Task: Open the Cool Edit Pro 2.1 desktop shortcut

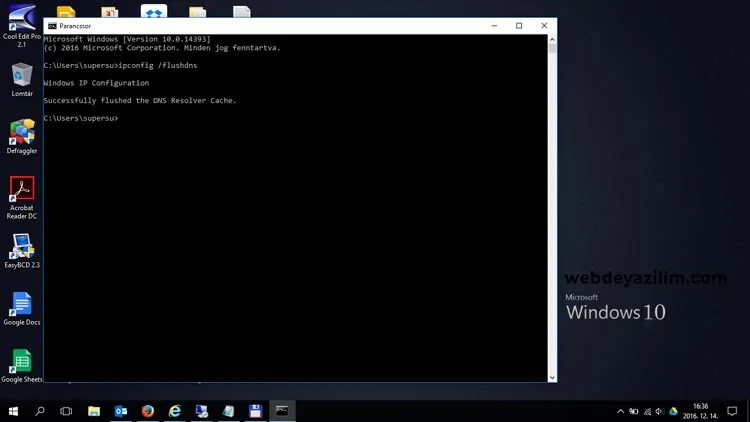Action: pyautogui.click(x=22, y=25)
